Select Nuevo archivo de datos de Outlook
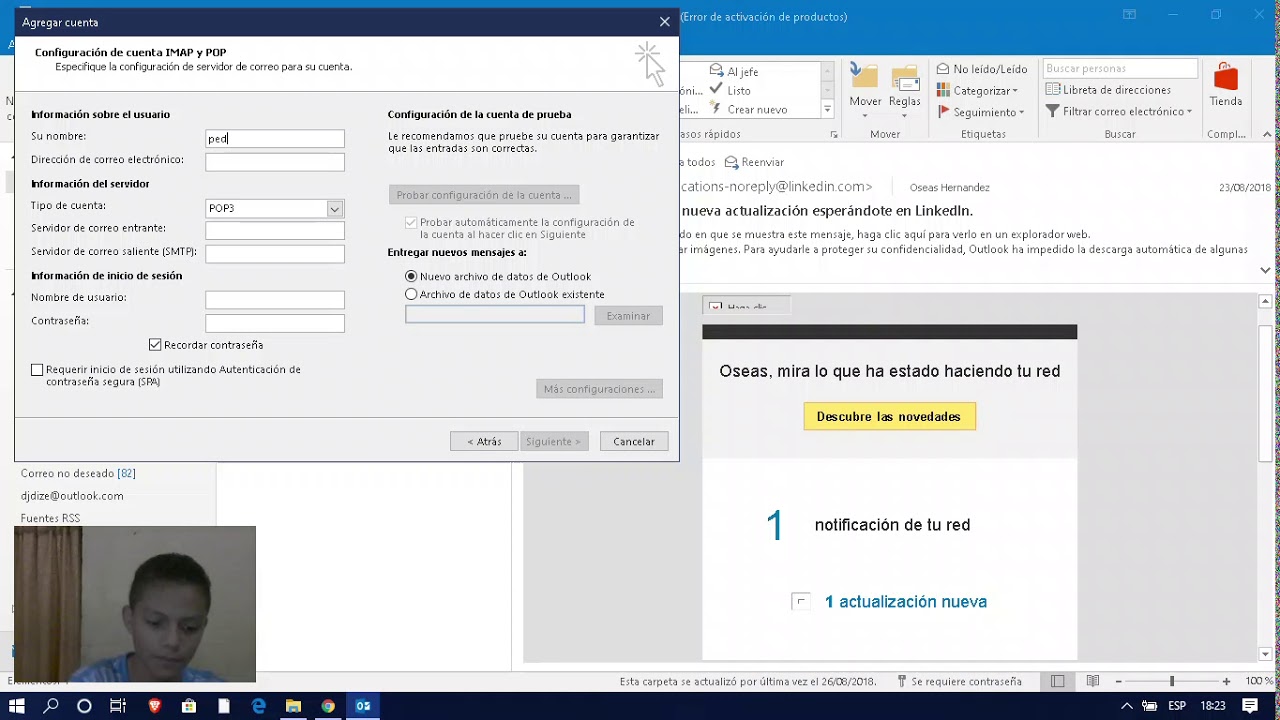The width and height of the screenshot is (1280, 720). 411,276
